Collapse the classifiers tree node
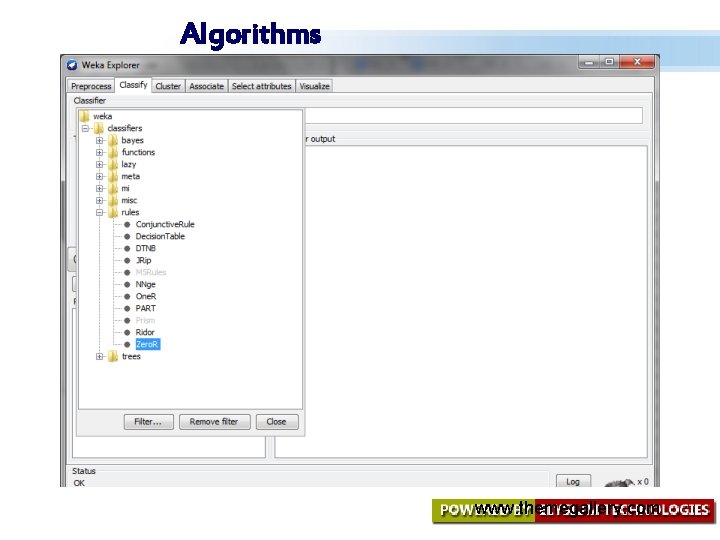This screenshot has width=720, height=540. coord(85,129)
